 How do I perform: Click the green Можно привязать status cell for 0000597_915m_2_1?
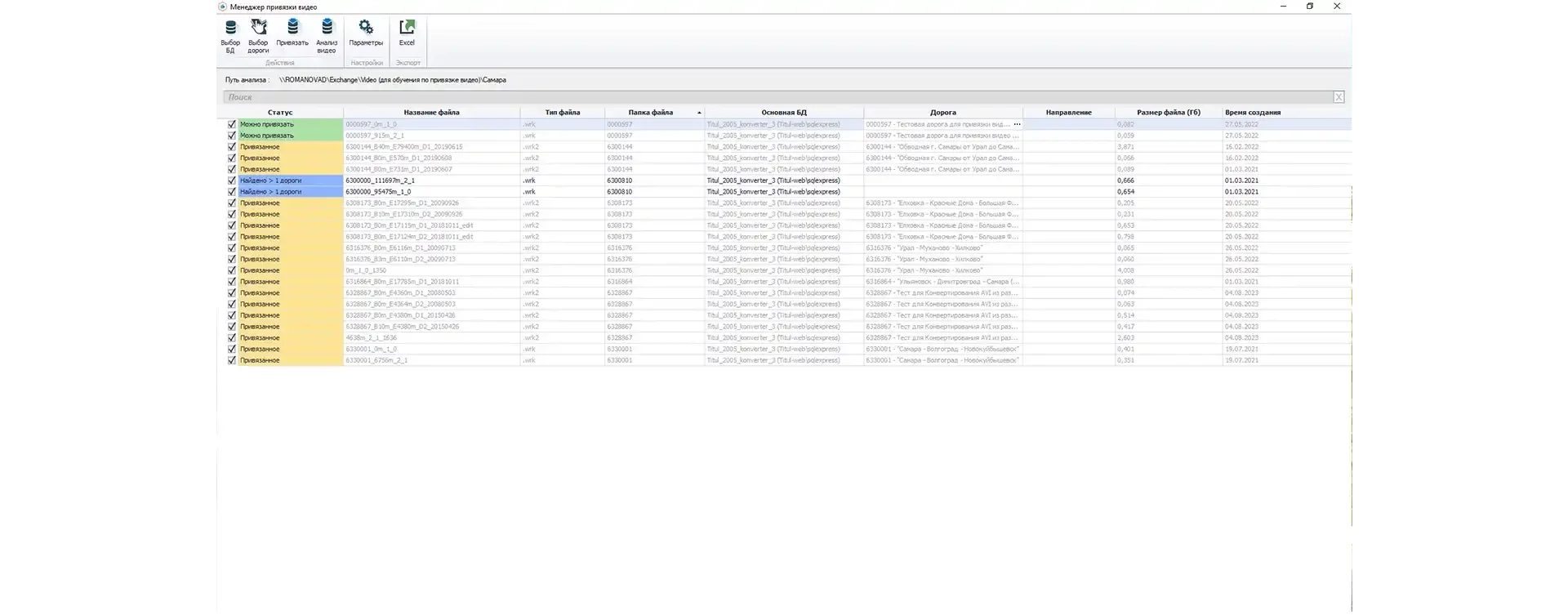tap(290, 136)
